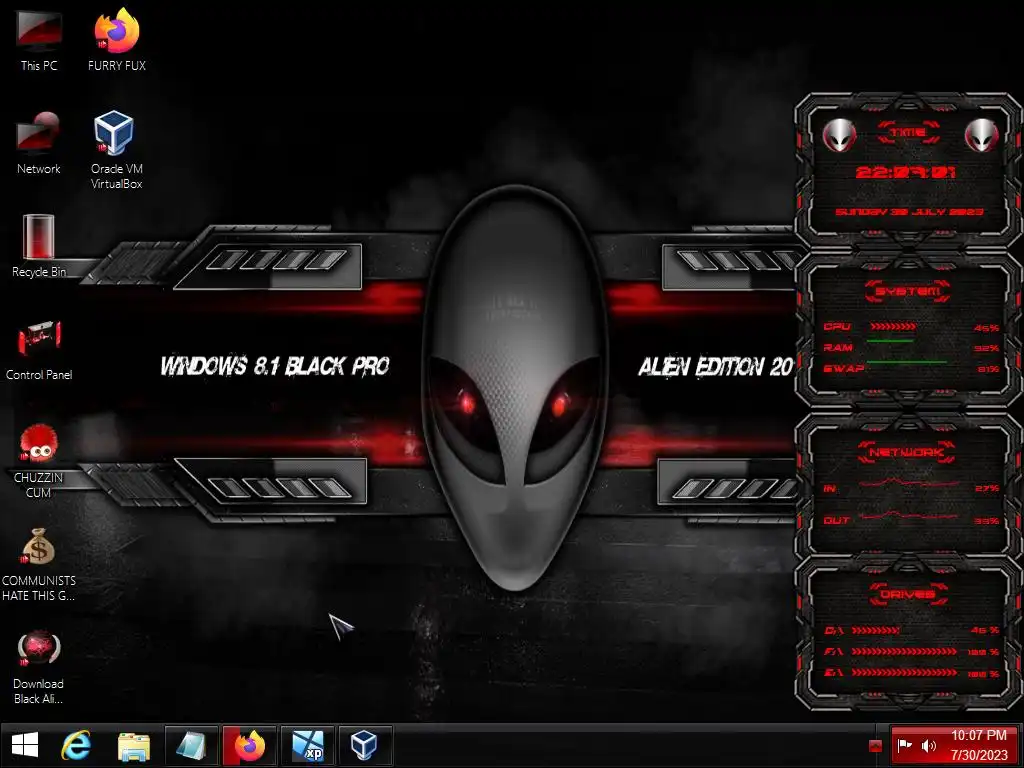Launch Internet Explorer from the taskbar

[76, 745]
